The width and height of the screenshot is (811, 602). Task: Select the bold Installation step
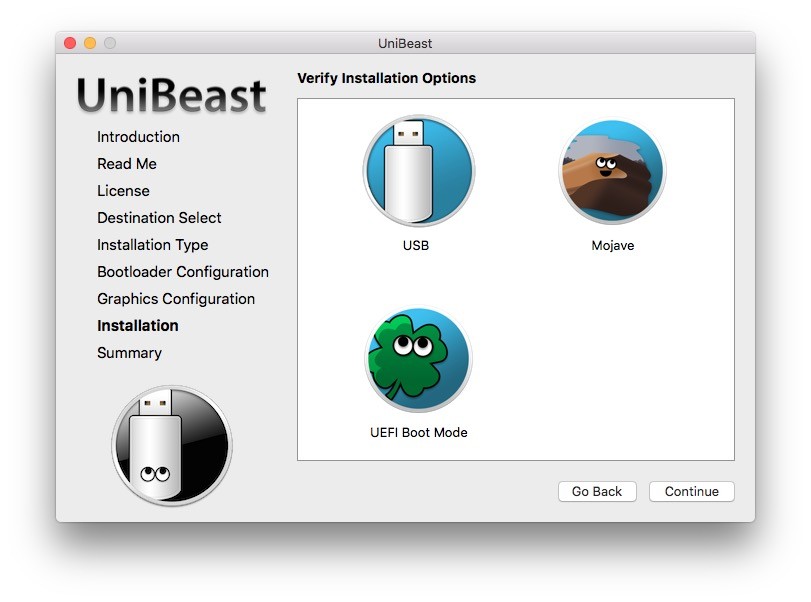coord(138,326)
